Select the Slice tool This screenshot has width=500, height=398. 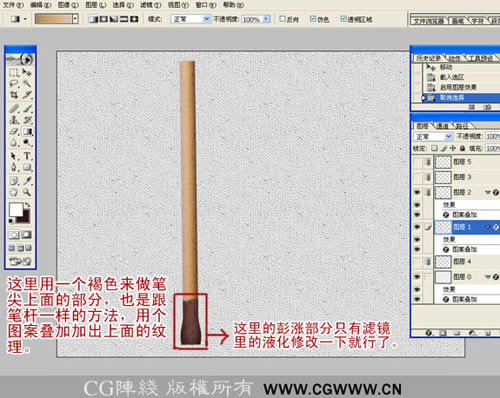[x=27, y=95]
